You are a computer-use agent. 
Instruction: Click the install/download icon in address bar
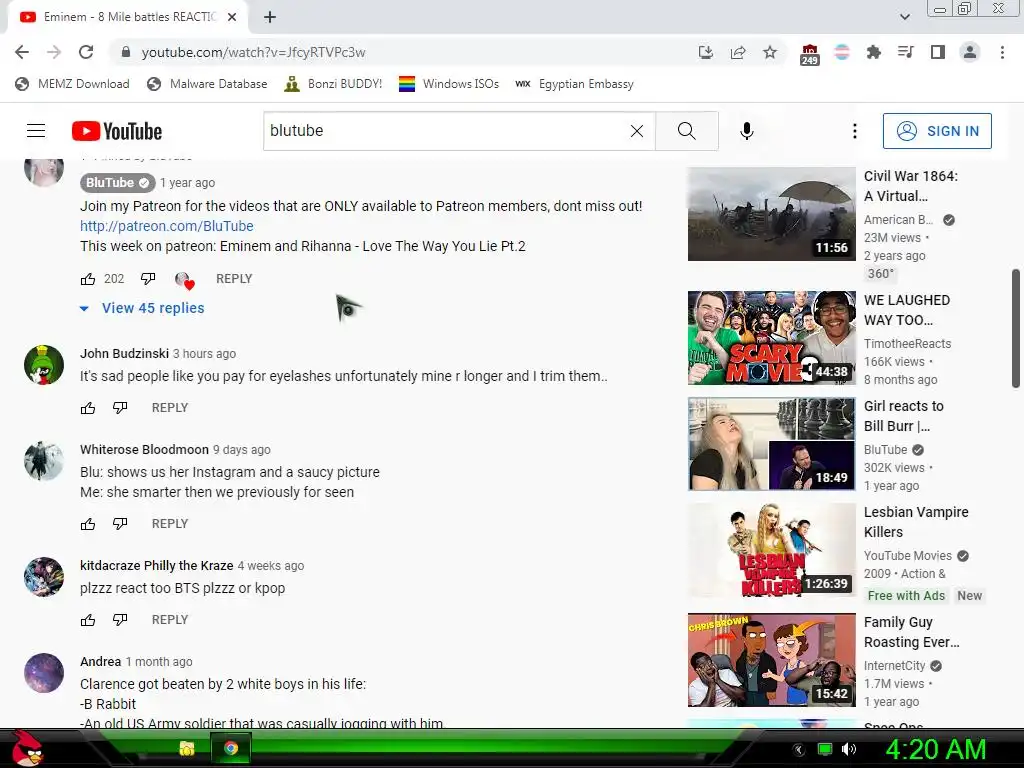tap(705, 52)
